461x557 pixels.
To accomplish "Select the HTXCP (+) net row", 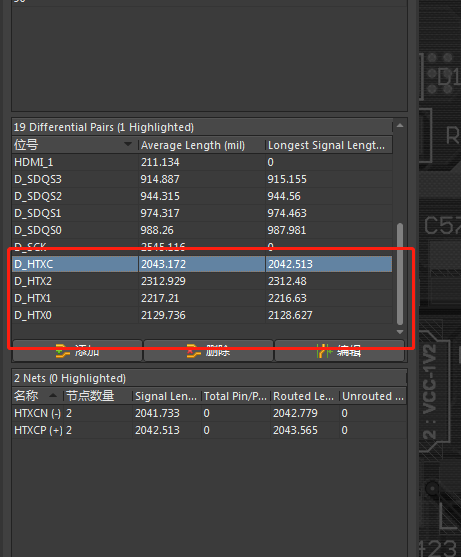I will point(209,430).
